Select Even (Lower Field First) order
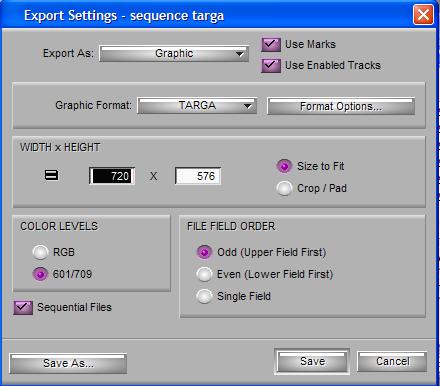Image resolution: width=440 pixels, height=386 pixels. (x=204, y=274)
